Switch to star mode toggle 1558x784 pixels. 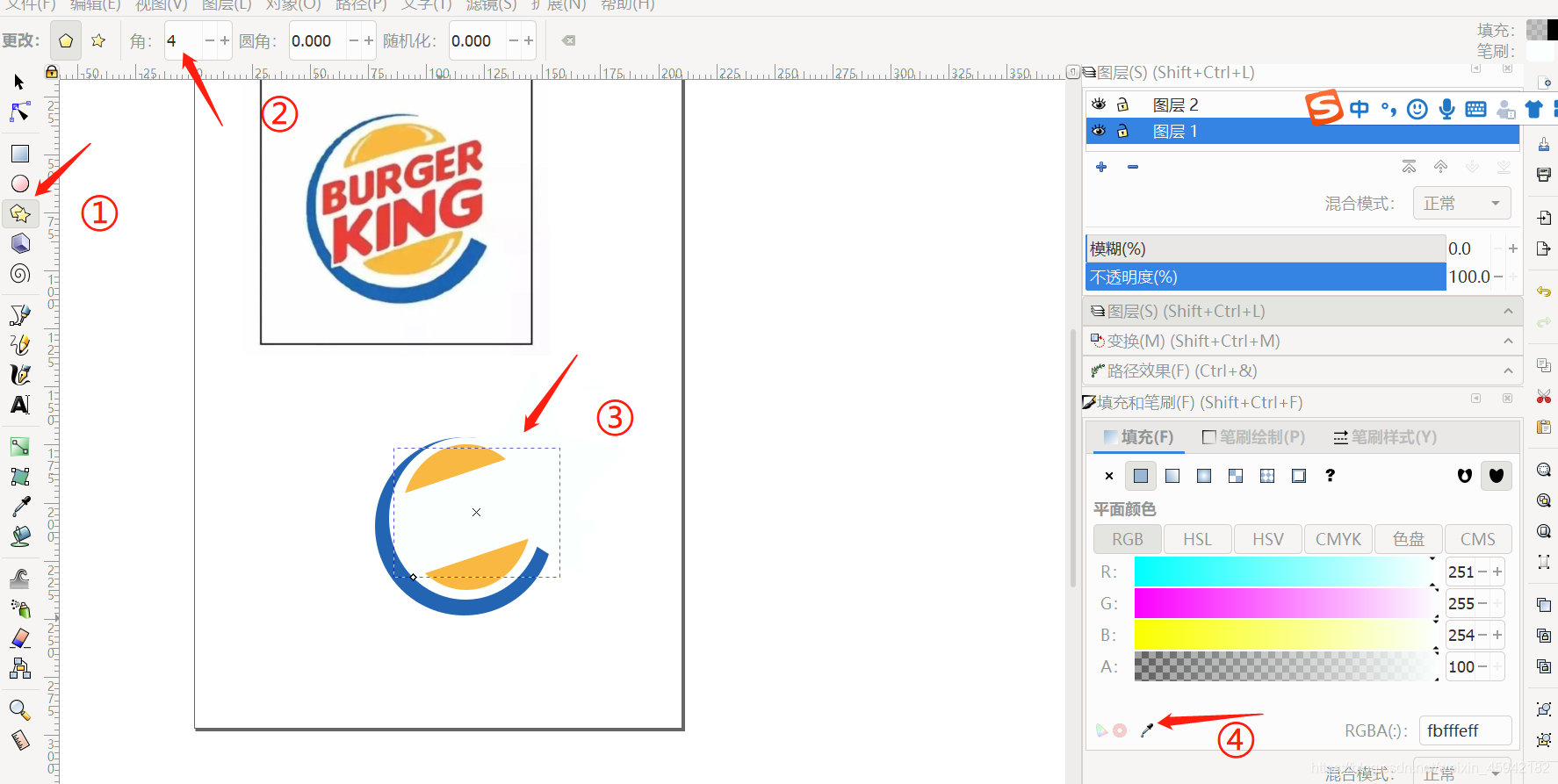tap(98, 40)
